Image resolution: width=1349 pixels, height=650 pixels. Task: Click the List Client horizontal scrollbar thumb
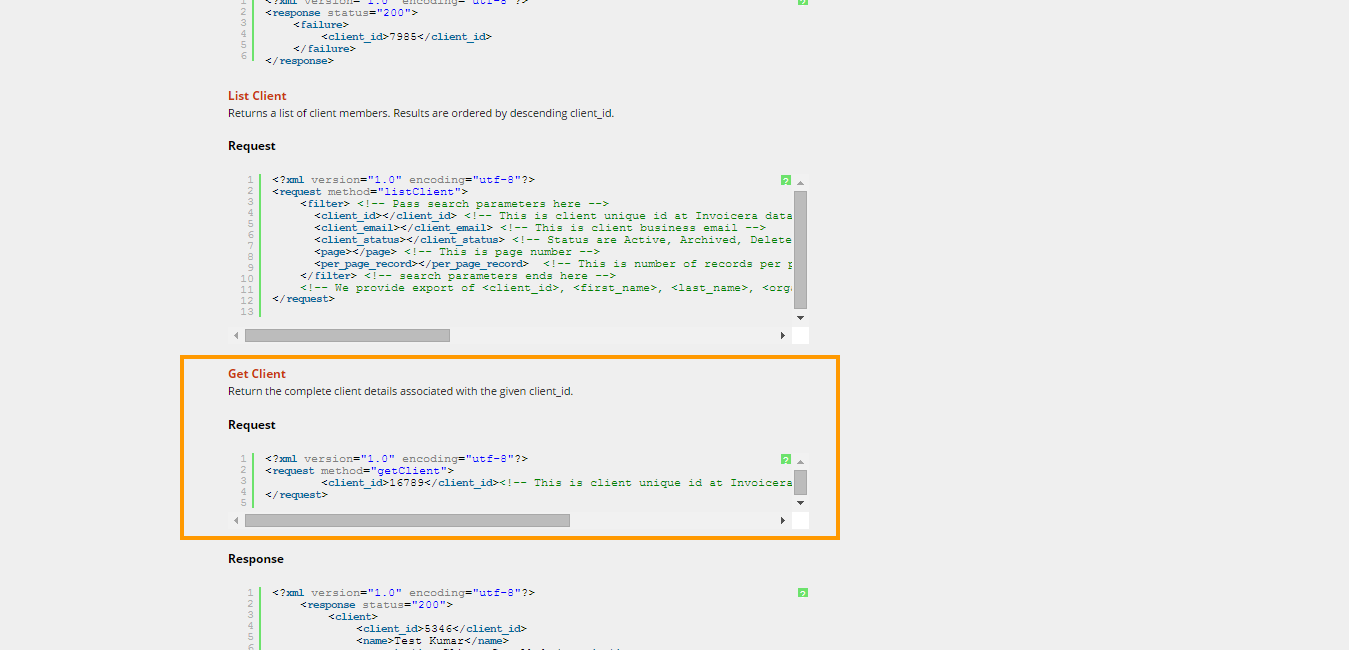coord(347,335)
